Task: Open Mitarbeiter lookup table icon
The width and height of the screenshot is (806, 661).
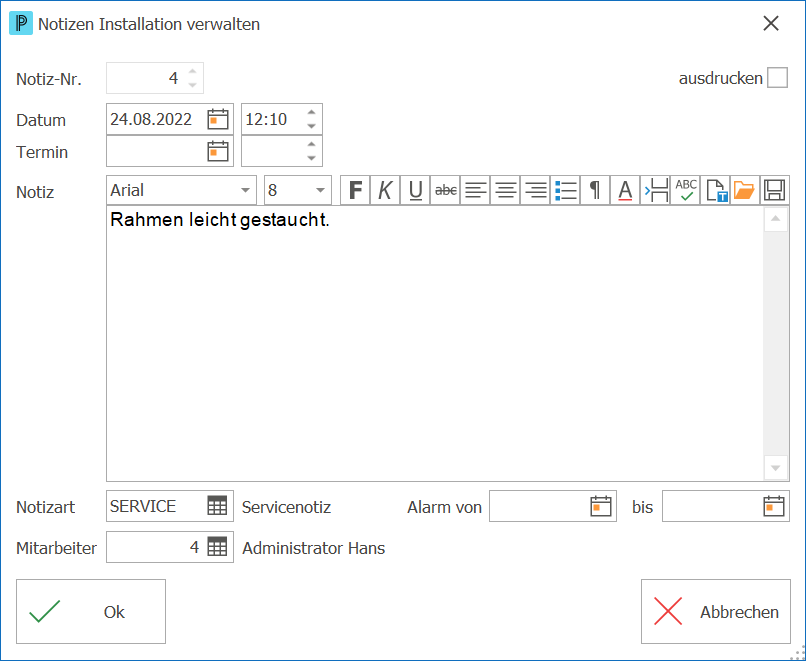Action: [217, 546]
